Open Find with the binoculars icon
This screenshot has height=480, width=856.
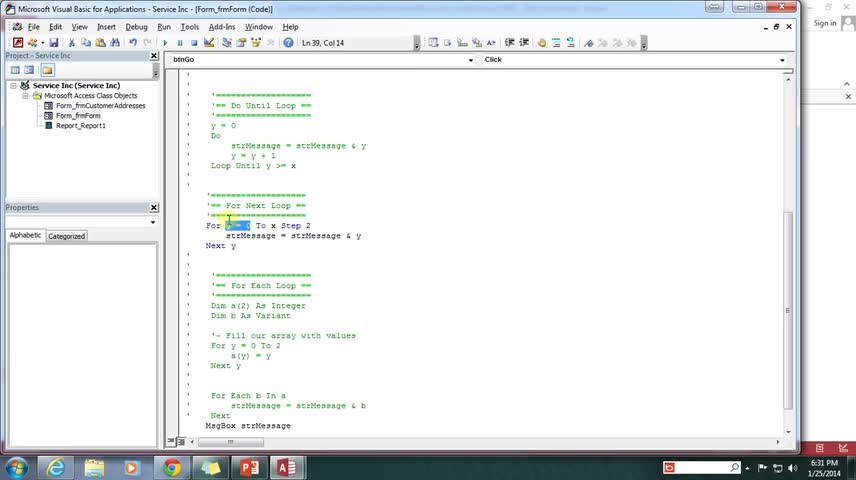(x=115, y=43)
